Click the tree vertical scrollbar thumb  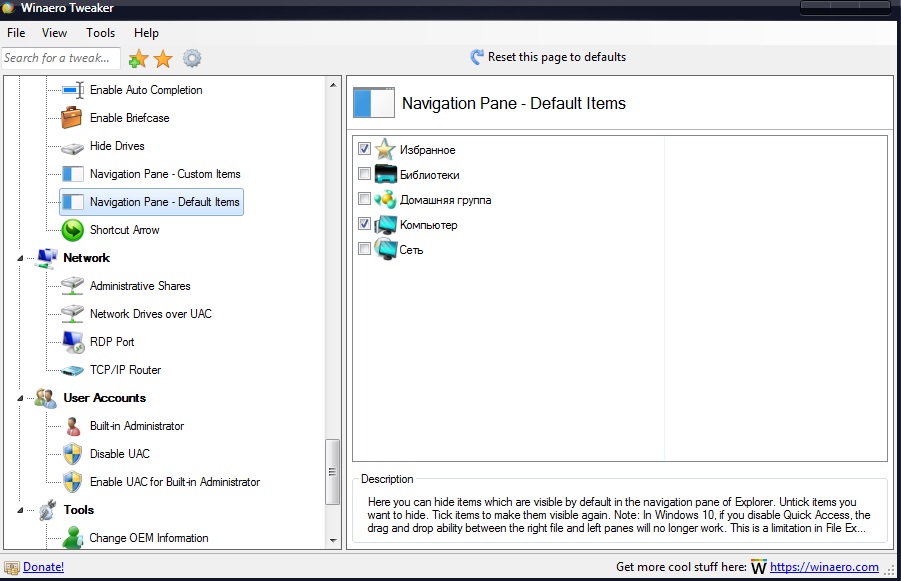[333, 472]
